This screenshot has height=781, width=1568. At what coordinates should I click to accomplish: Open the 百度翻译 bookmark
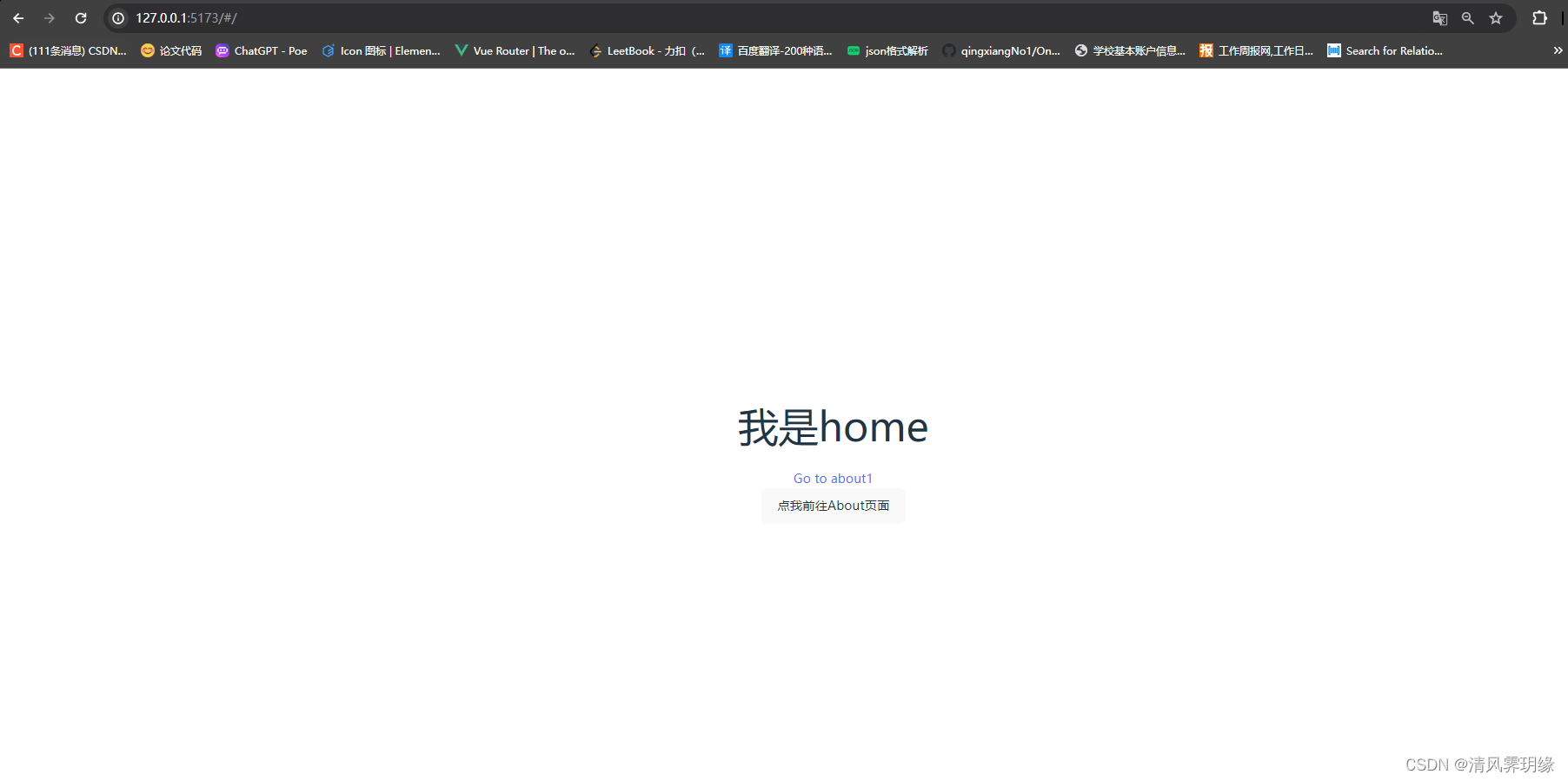(x=775, y=51)
